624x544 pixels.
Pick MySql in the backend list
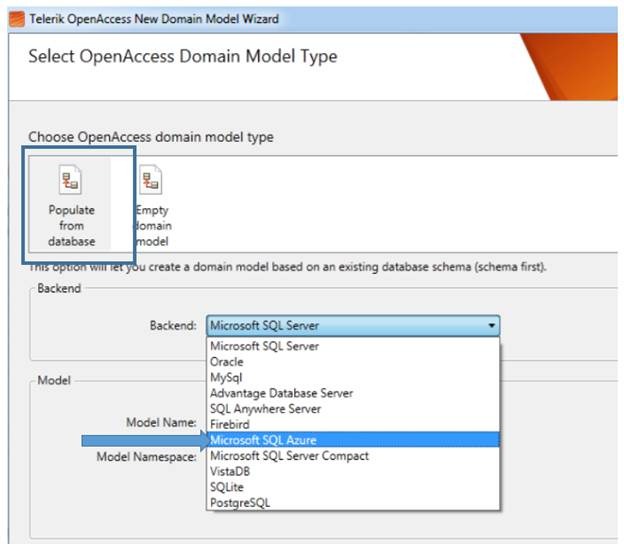tap(226, 377)
